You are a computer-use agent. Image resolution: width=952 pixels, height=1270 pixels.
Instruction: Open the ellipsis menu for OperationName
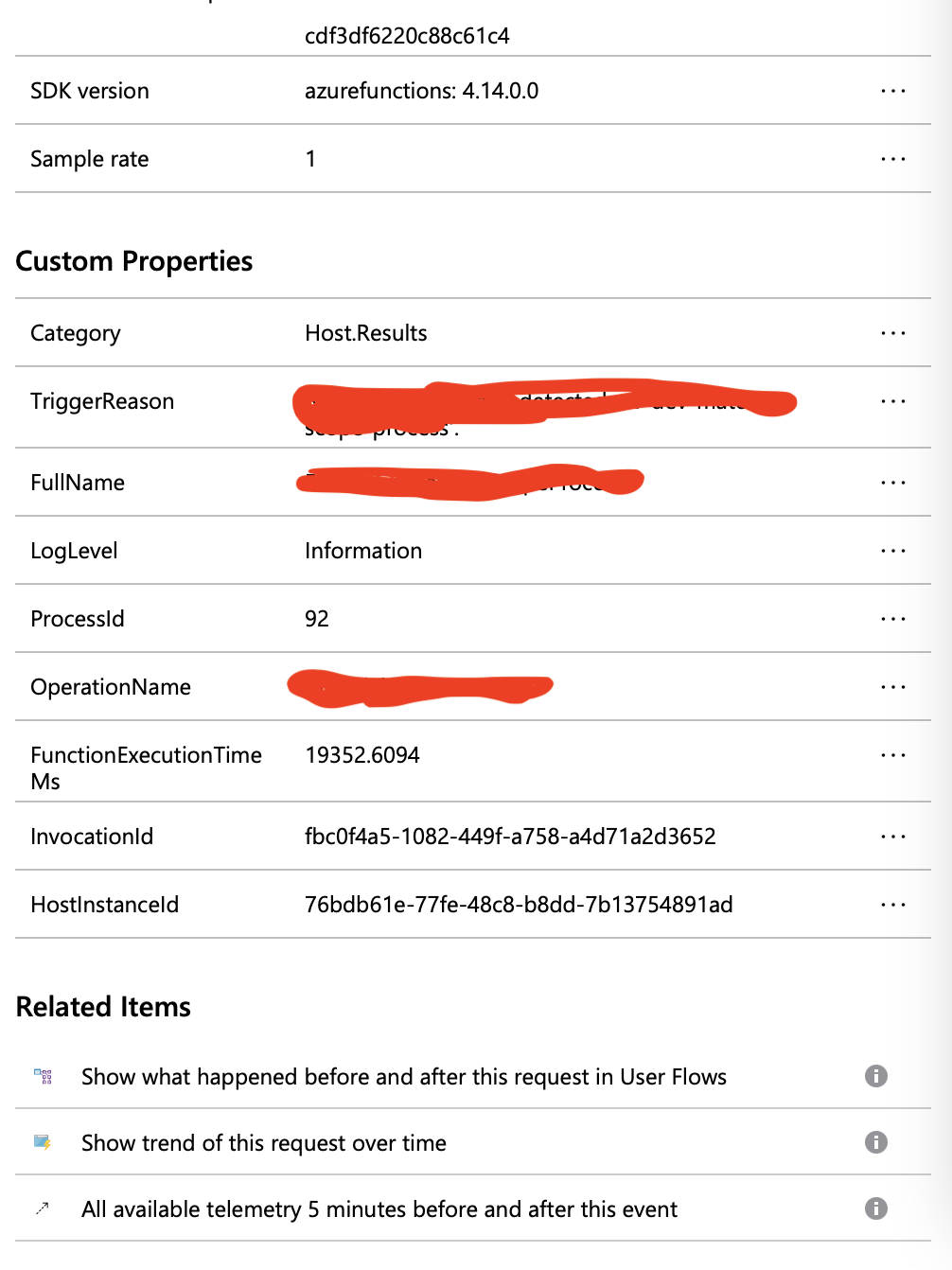[x=892, y=687]
